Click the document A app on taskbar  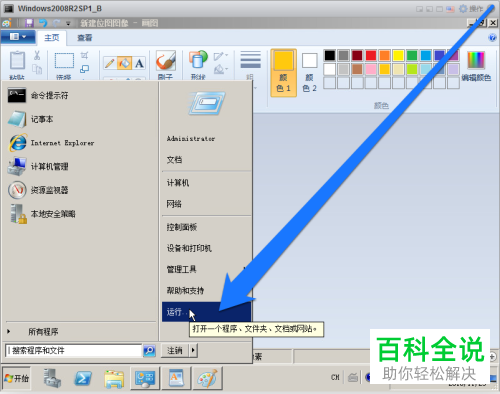(176, 378)
